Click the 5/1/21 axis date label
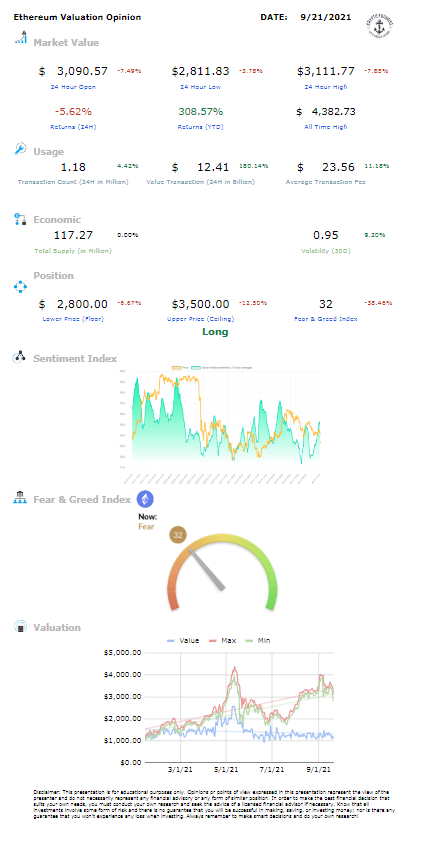Image resolution: width=421 pixels, height=841 pixels. coord(227,770)
